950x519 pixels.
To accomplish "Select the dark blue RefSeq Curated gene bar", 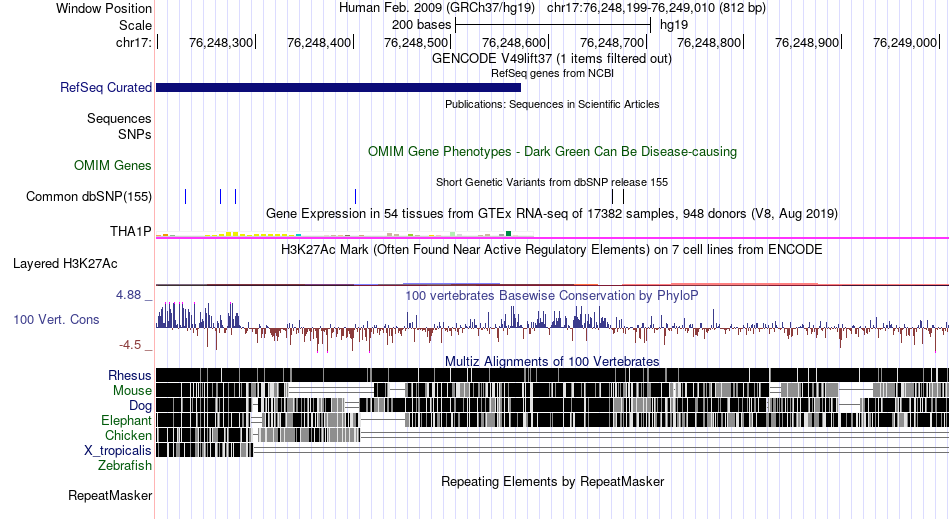I will point(338,88).
